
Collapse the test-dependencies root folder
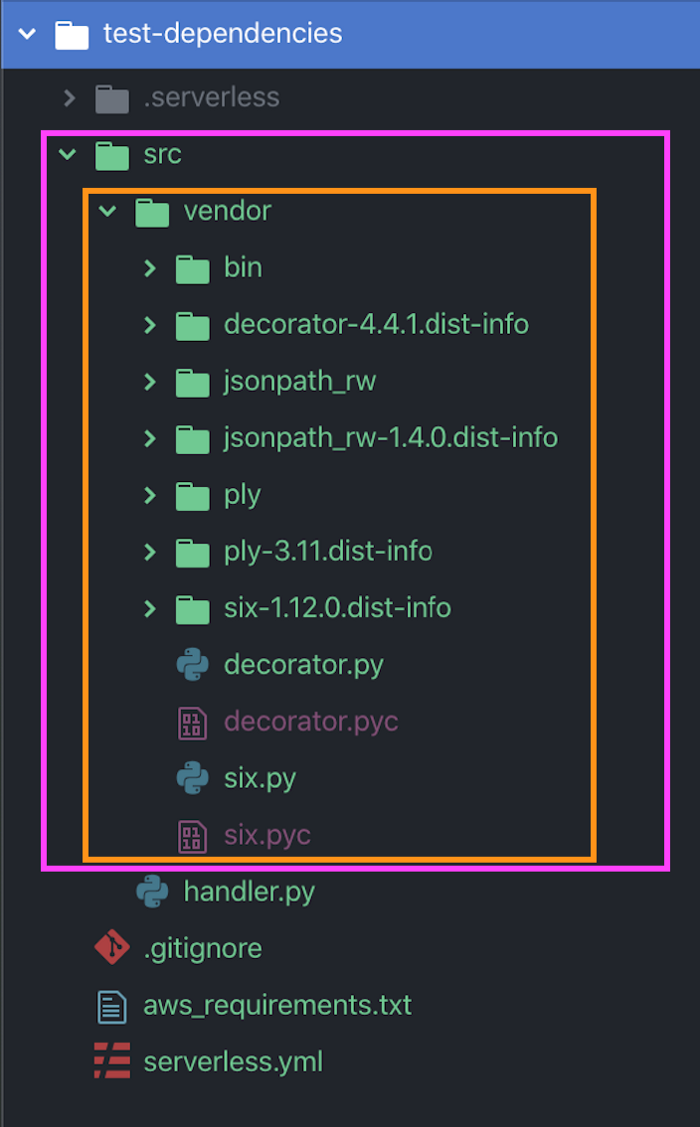(x=27, y=34)
